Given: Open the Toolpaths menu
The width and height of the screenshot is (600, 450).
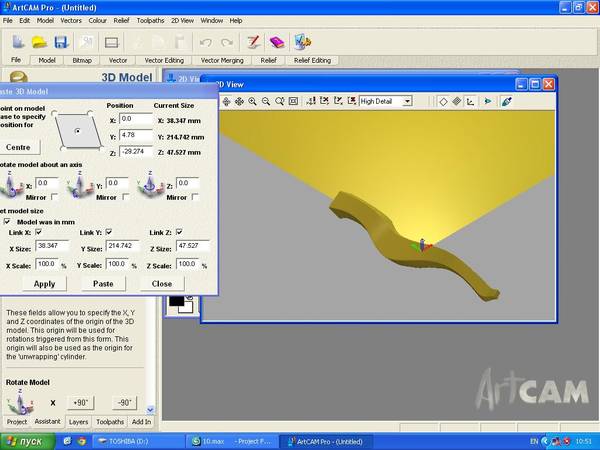Looking at the screenshot, I should click(150, 21).
